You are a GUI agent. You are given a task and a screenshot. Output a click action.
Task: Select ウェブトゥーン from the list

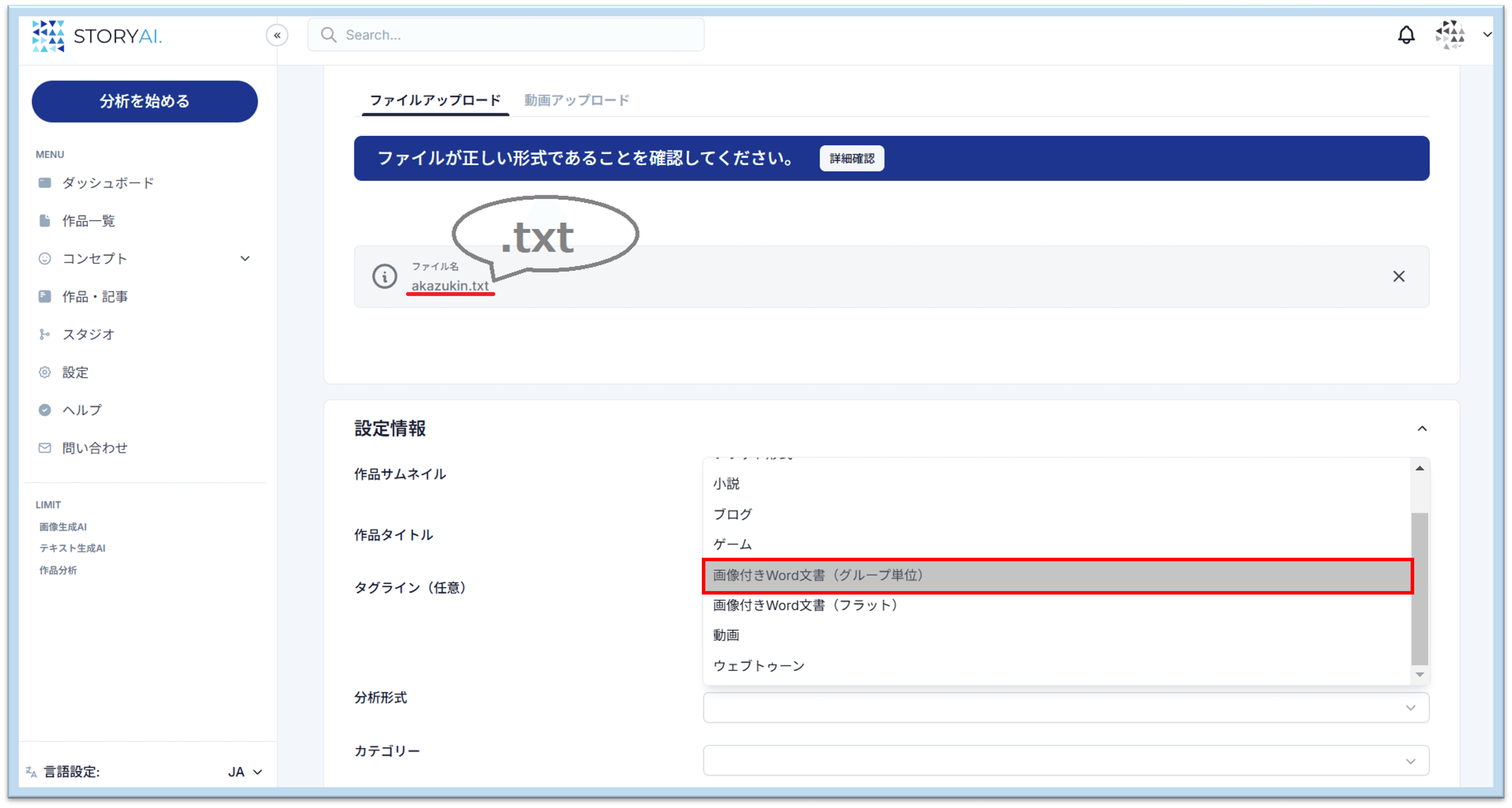click(1056, 666)
